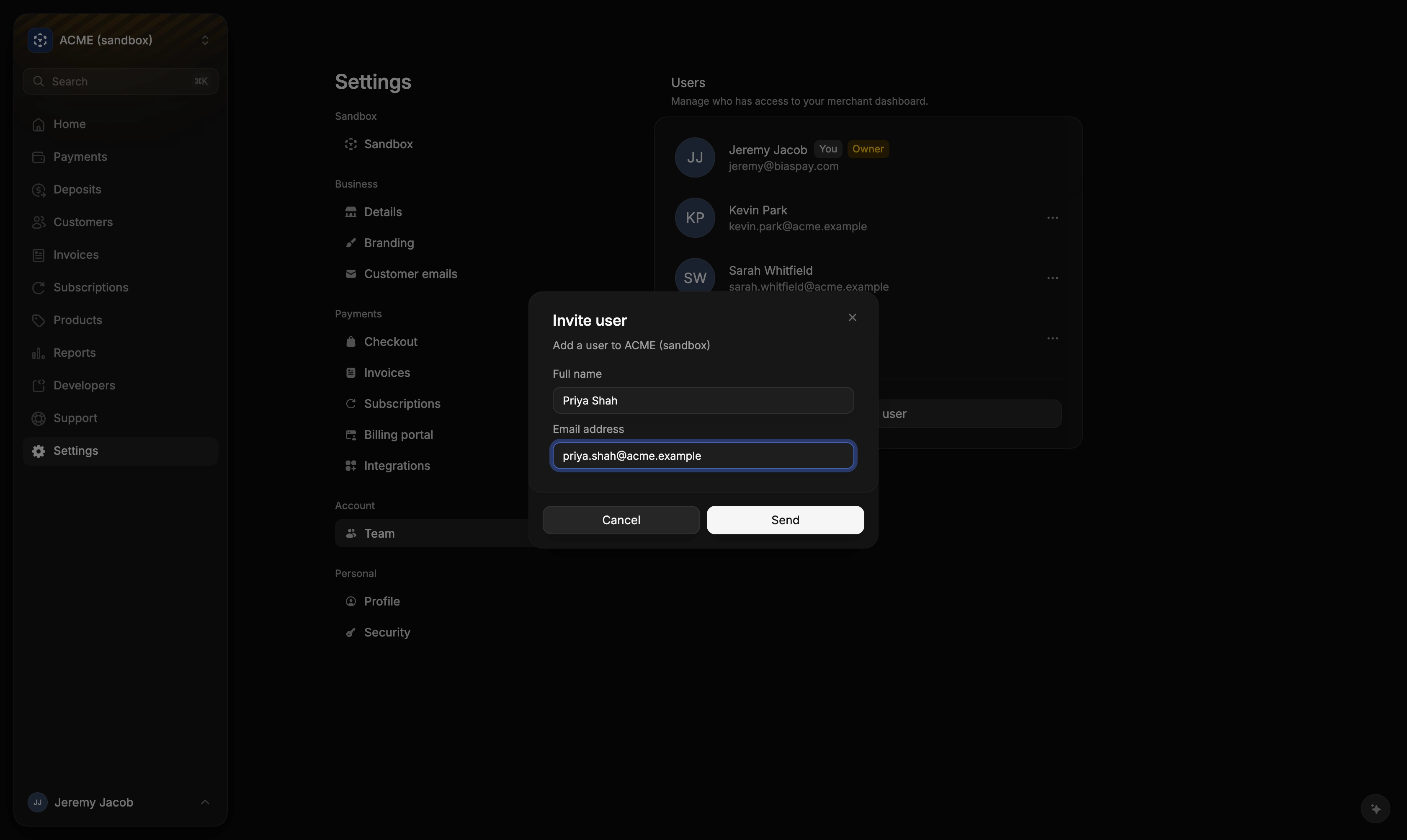Screen dimensions: 1407x840
Task: Open Developers in the sidebar
Action: coord(120,386)
